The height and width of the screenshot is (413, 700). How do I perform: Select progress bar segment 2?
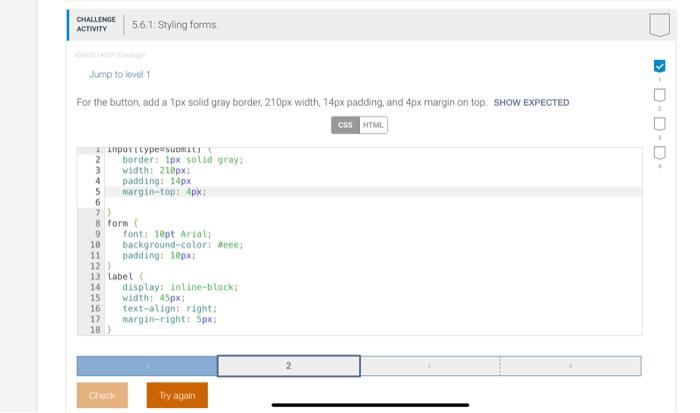click(x=288, y=366)
